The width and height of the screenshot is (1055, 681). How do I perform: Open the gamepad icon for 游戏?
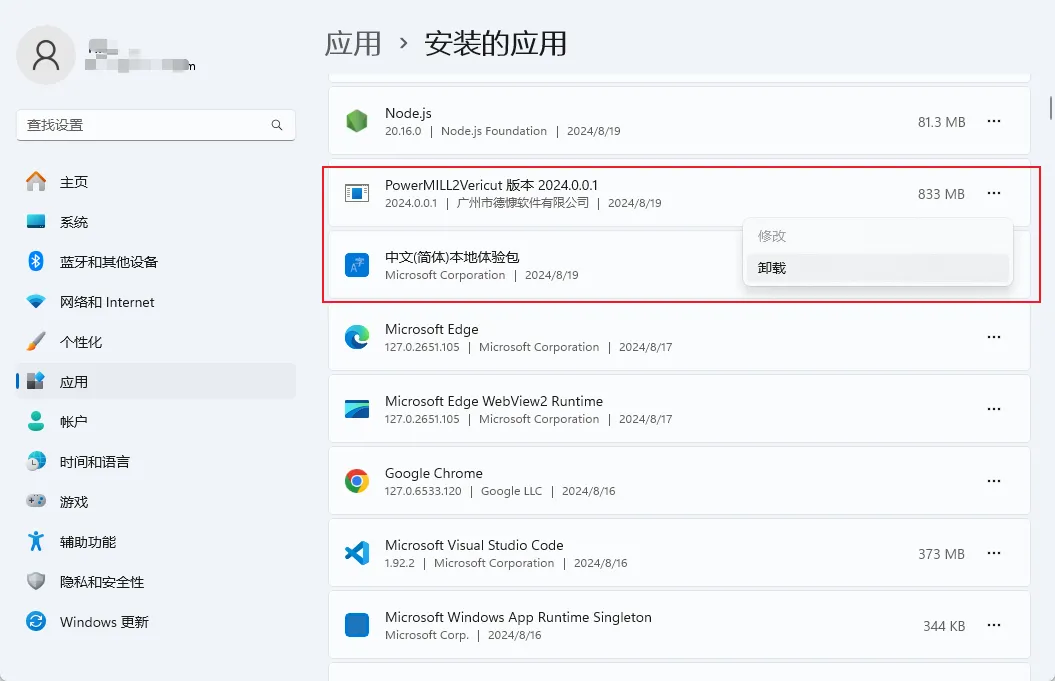36,501
